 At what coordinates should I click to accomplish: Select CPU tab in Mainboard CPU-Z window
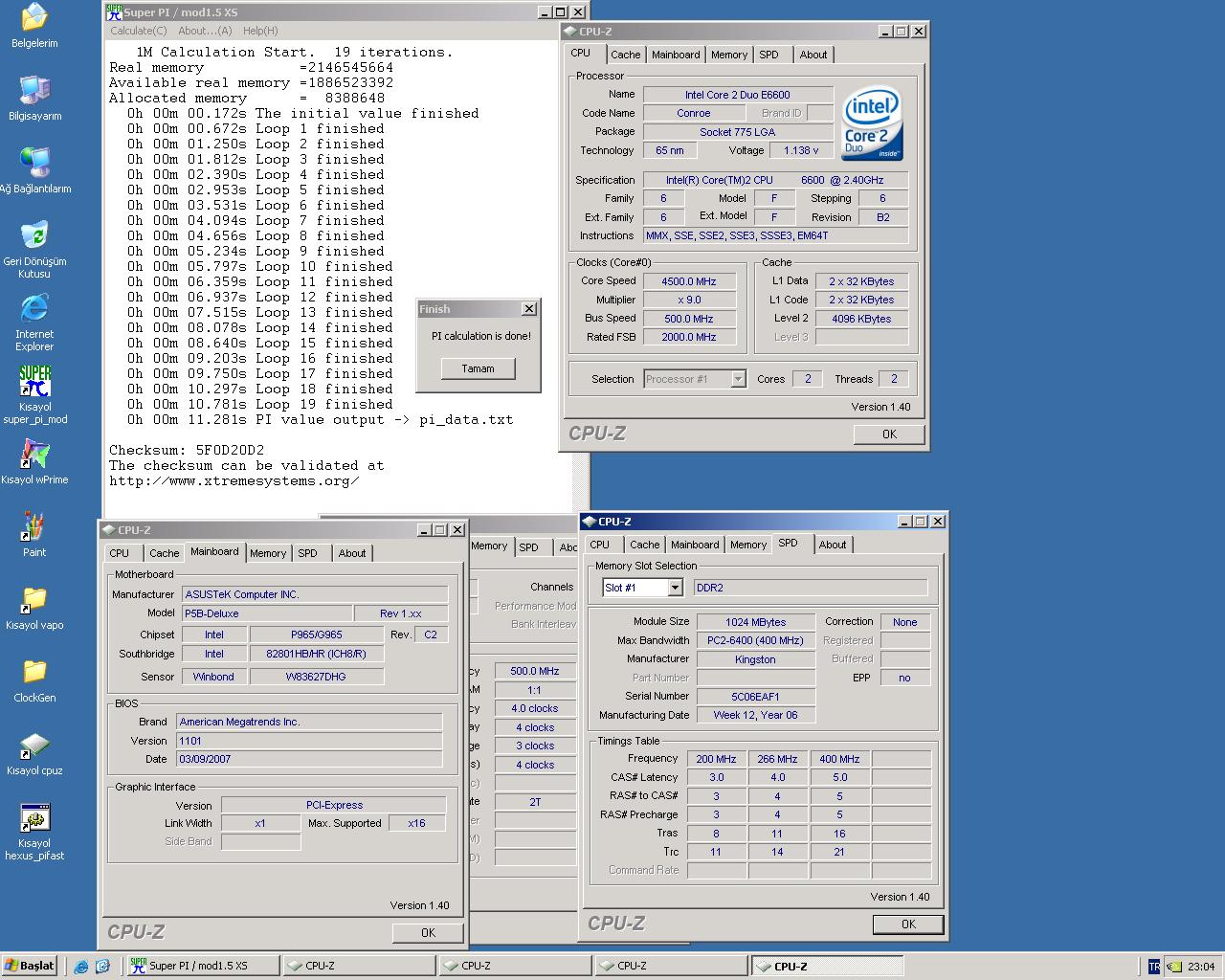click(x=120, y=553)
